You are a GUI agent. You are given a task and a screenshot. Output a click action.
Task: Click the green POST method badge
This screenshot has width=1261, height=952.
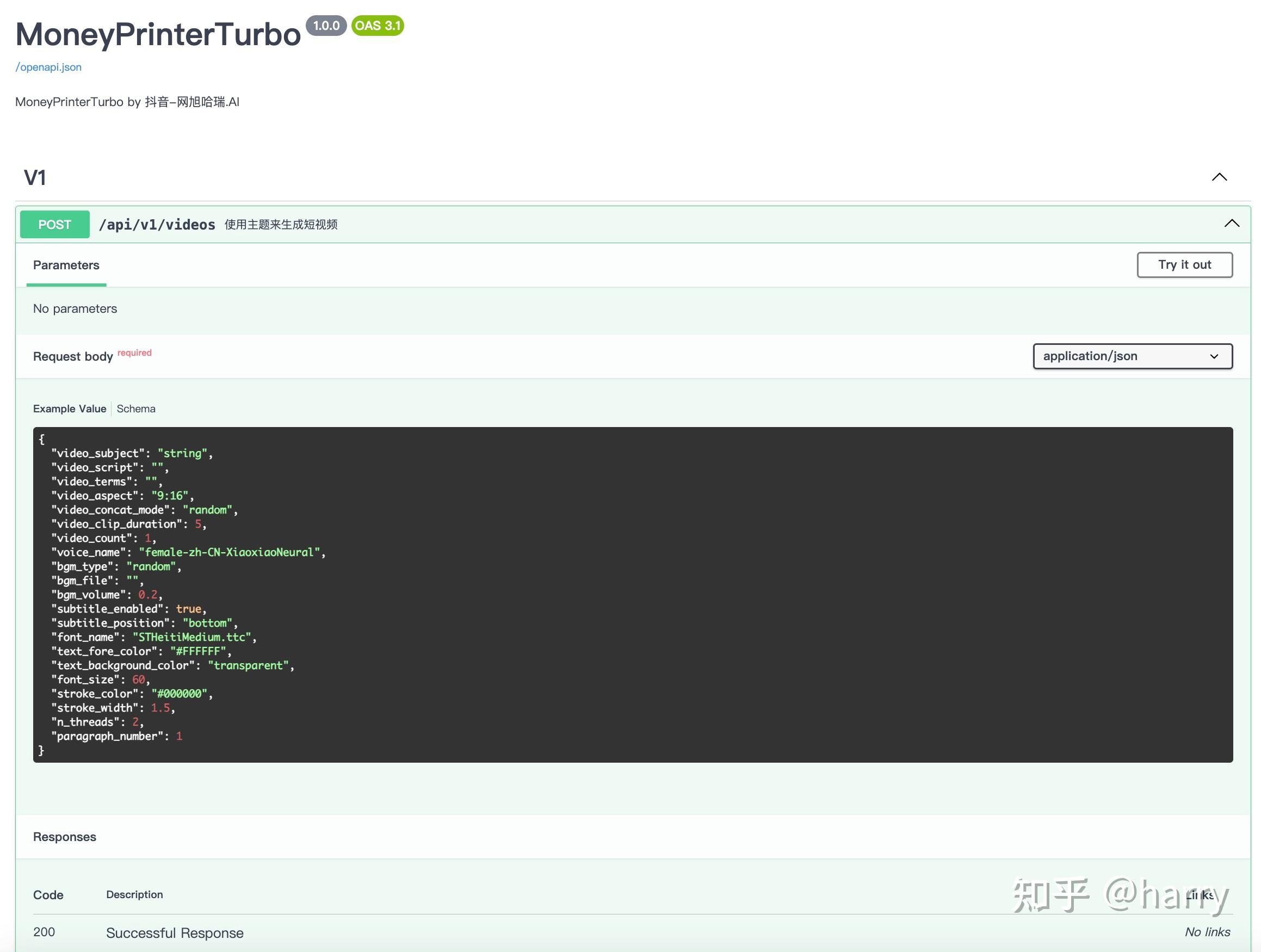coord(55,225)
